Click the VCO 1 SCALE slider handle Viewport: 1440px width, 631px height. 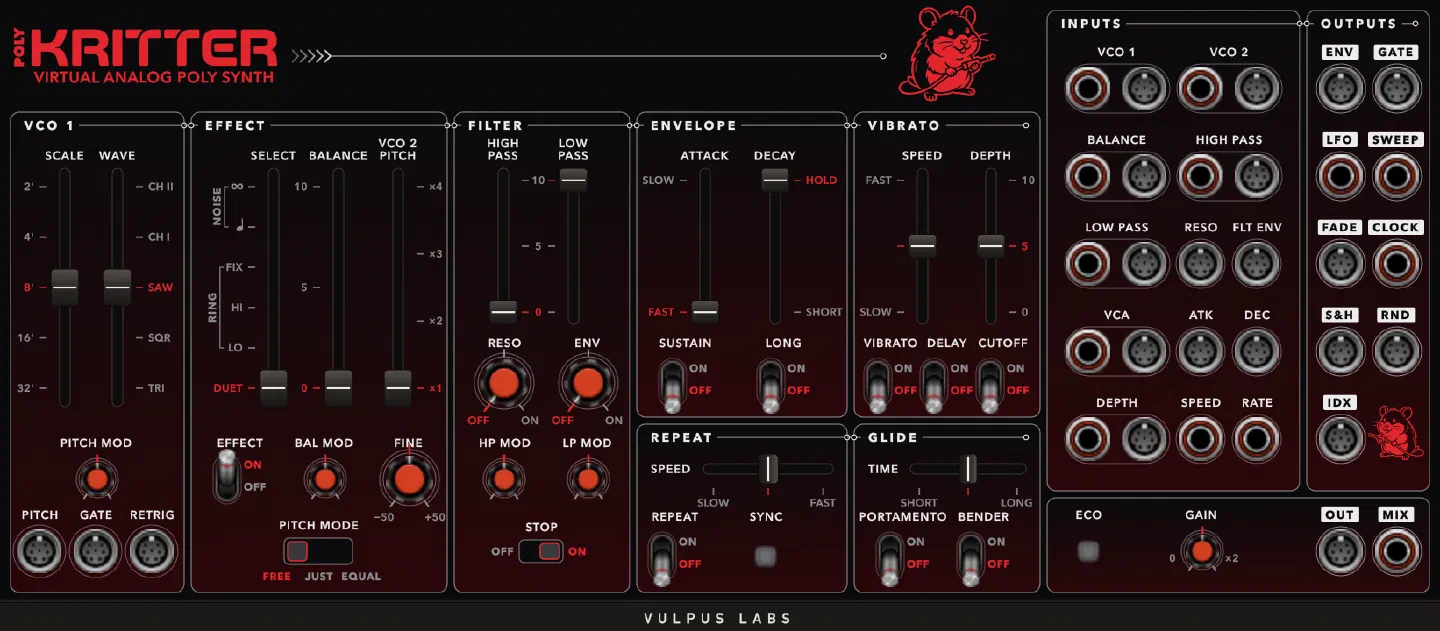(x=65, y=287)
